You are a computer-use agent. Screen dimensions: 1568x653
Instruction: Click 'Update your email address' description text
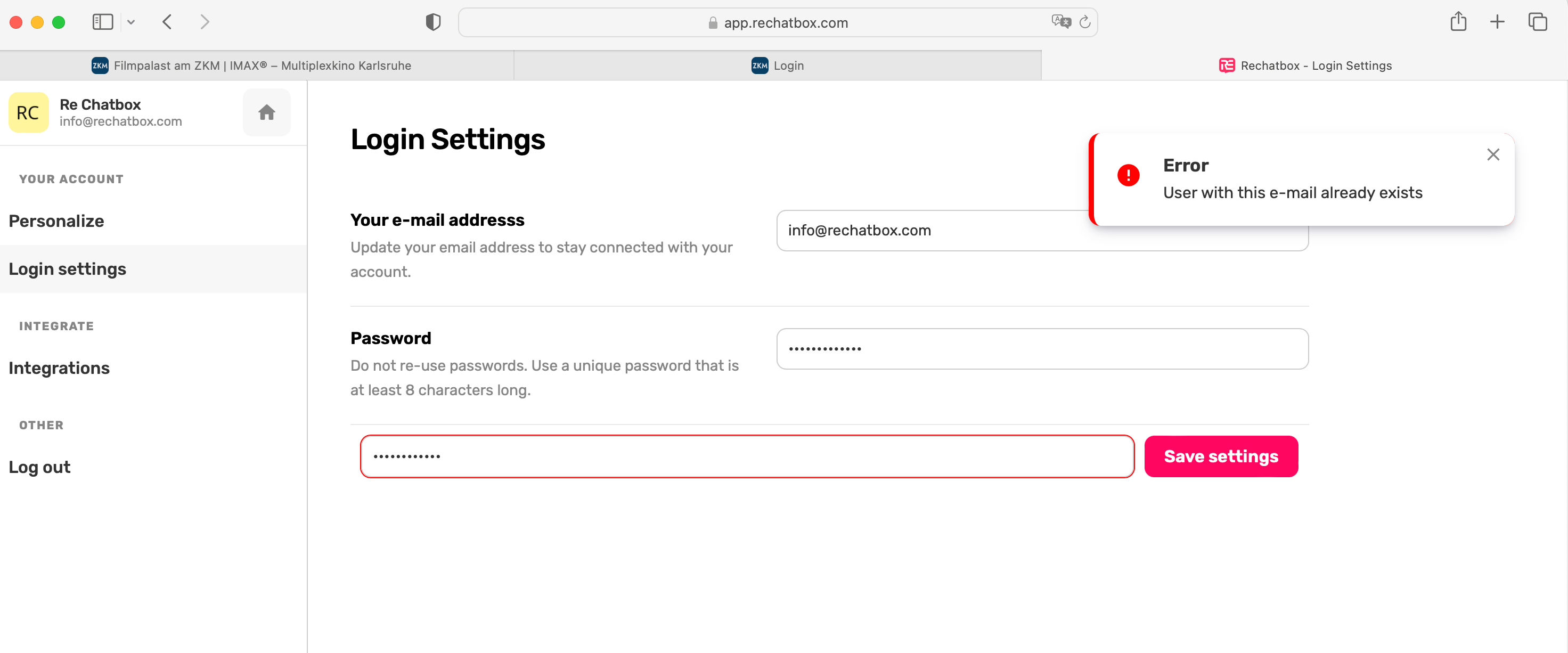[x=541, y=259]
